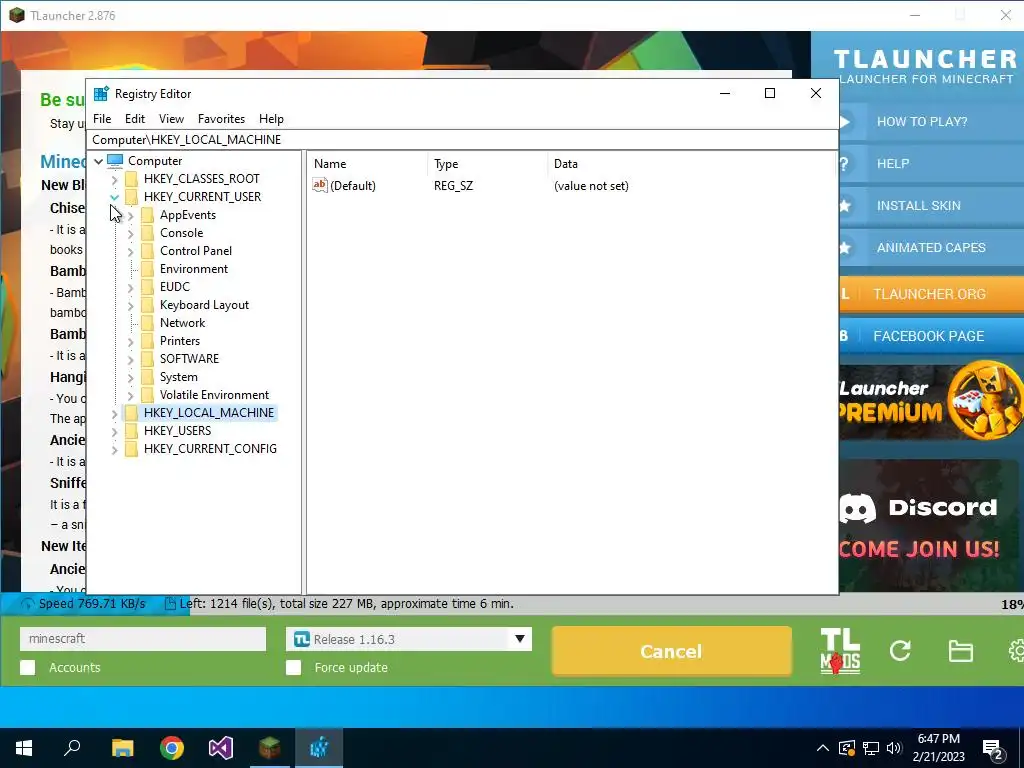1024x768 pixels.
Task: Open the TL Mods icon in TLauncher
Action: (x=840, y=650)
